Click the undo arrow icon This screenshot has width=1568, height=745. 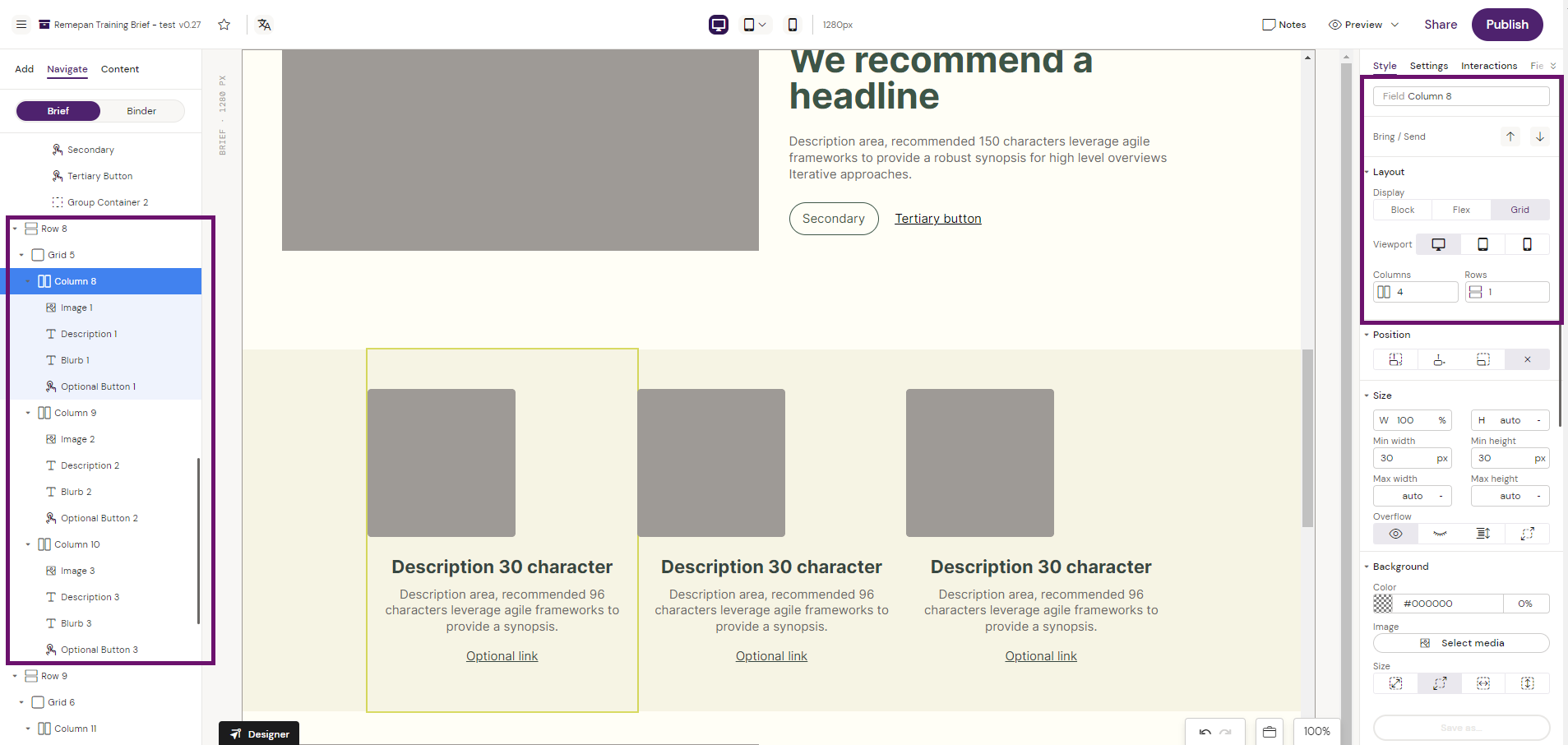tap(1205, 732)
